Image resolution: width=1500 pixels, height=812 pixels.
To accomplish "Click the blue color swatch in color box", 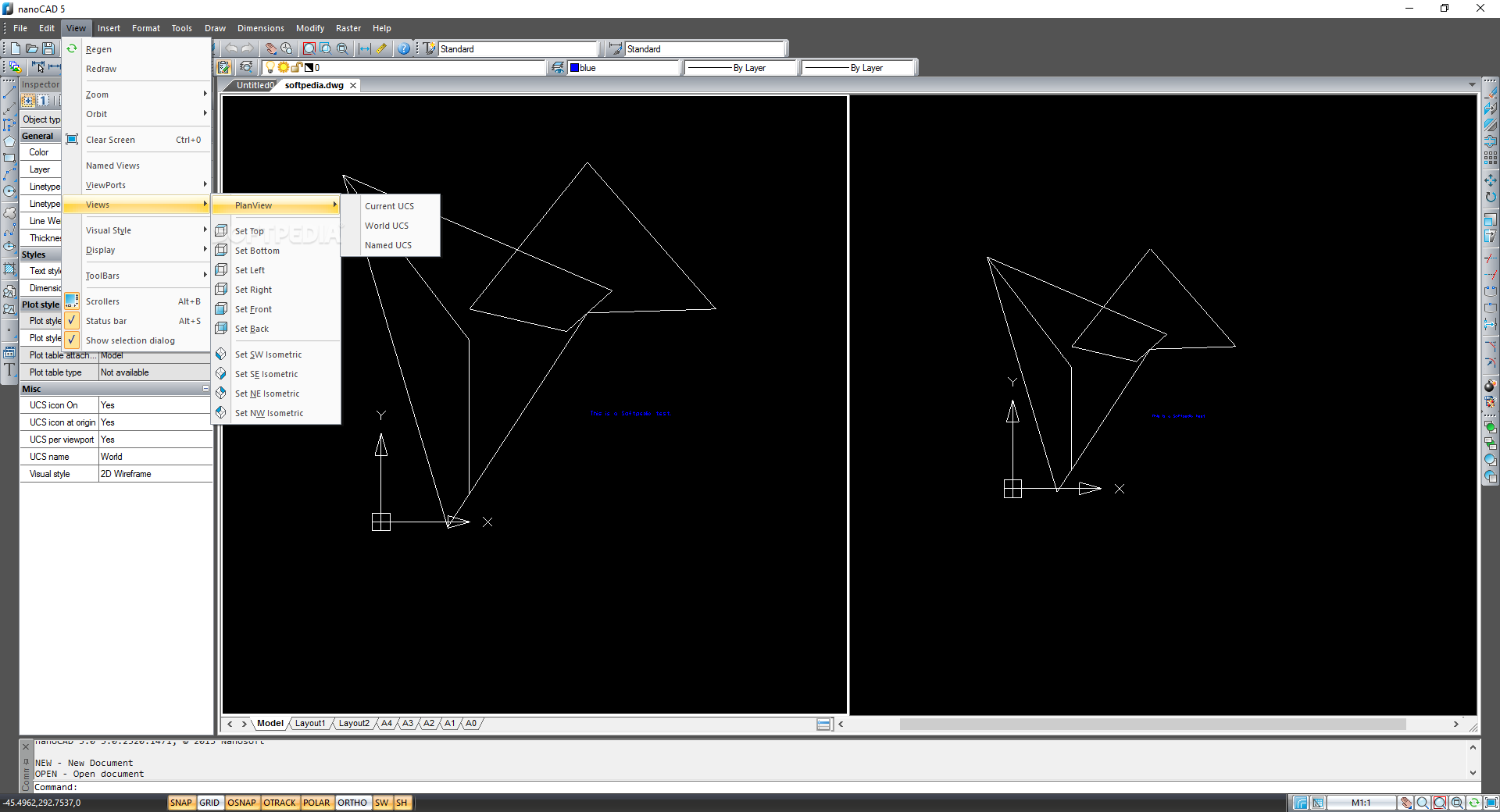I will coord(575,68).
